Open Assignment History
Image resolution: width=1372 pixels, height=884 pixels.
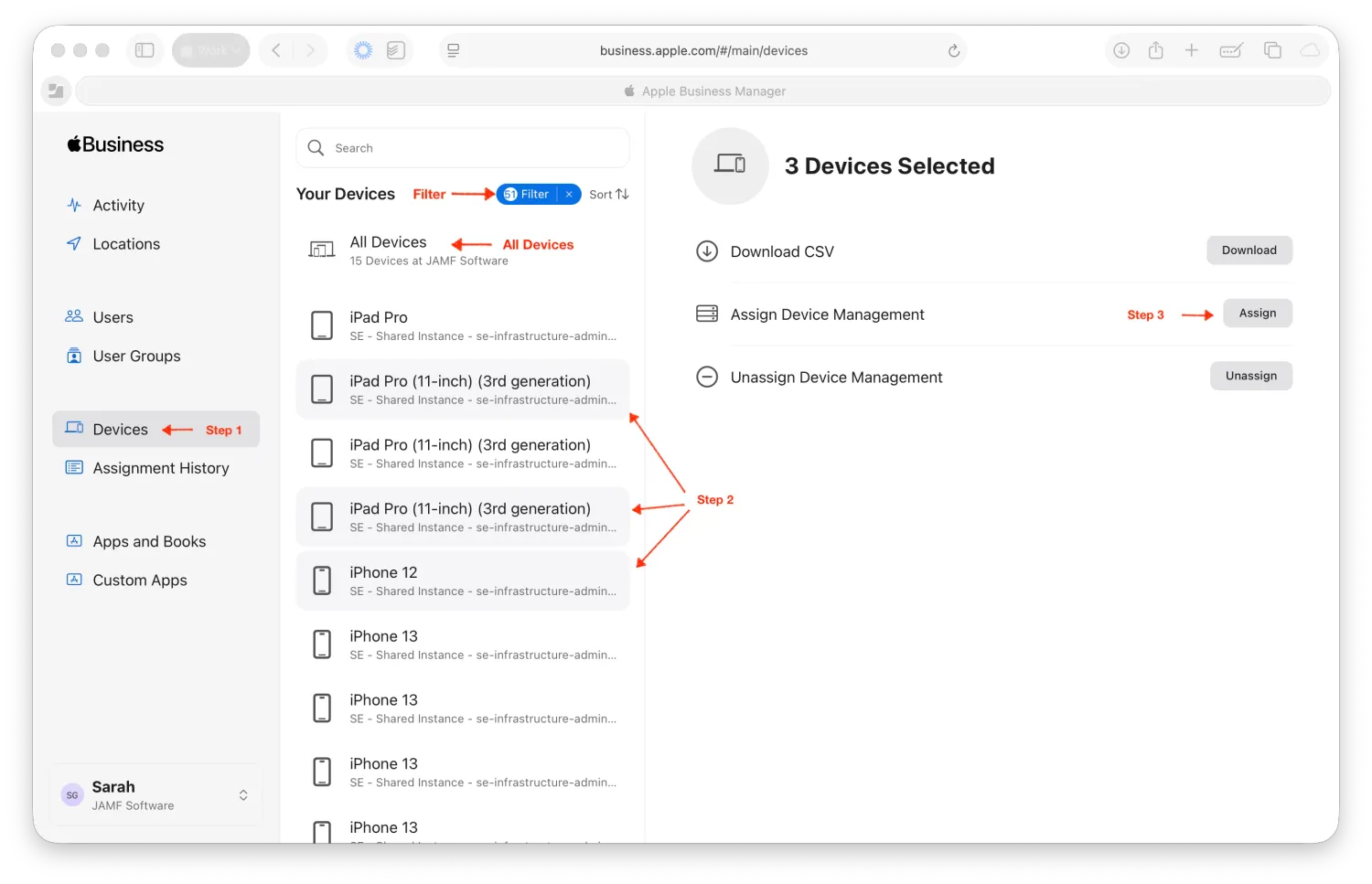[160, 468]
